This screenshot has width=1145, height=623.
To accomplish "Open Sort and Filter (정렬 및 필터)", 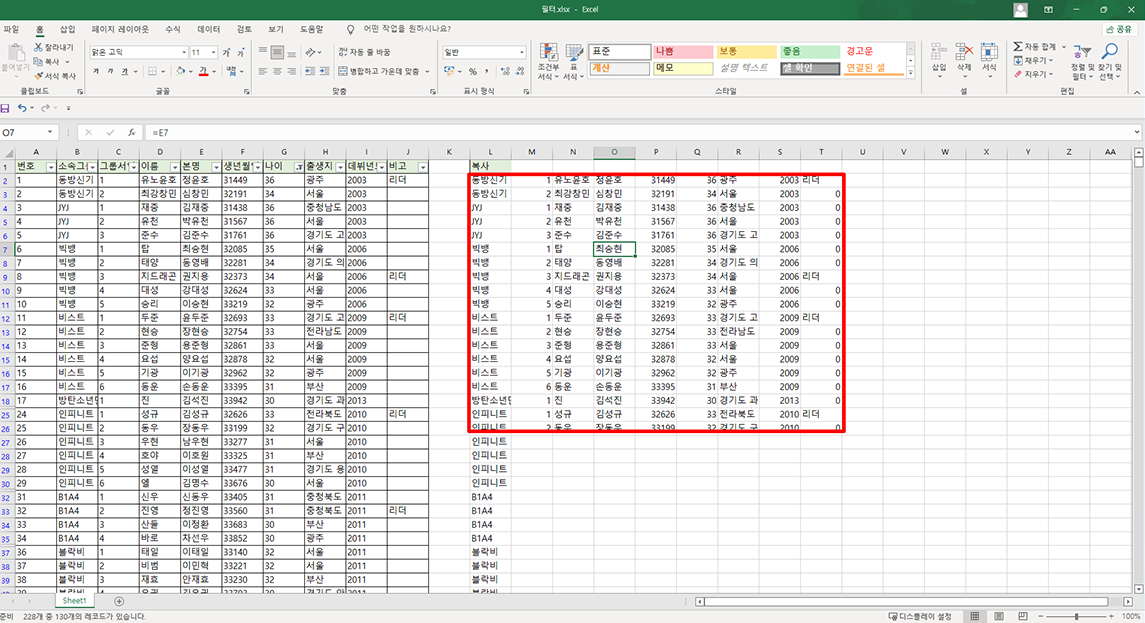I will [x=1081, y=61].
